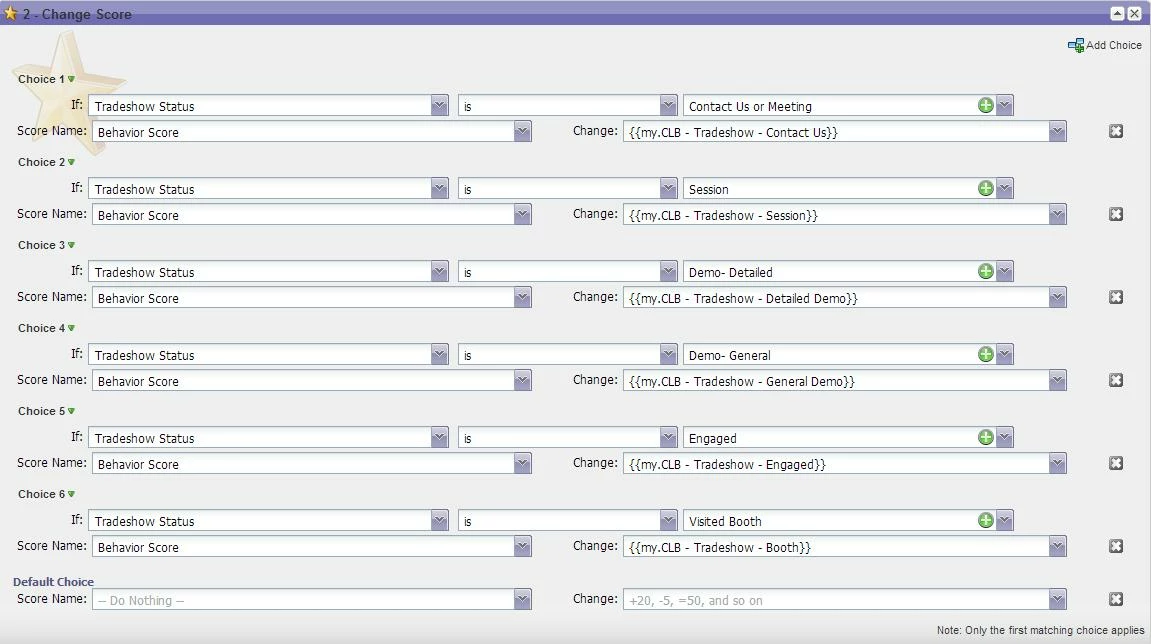Viewport: 1151px width, 644px height.
Task: Click the green plus icon beside Session value
Action: pos(986,189)
